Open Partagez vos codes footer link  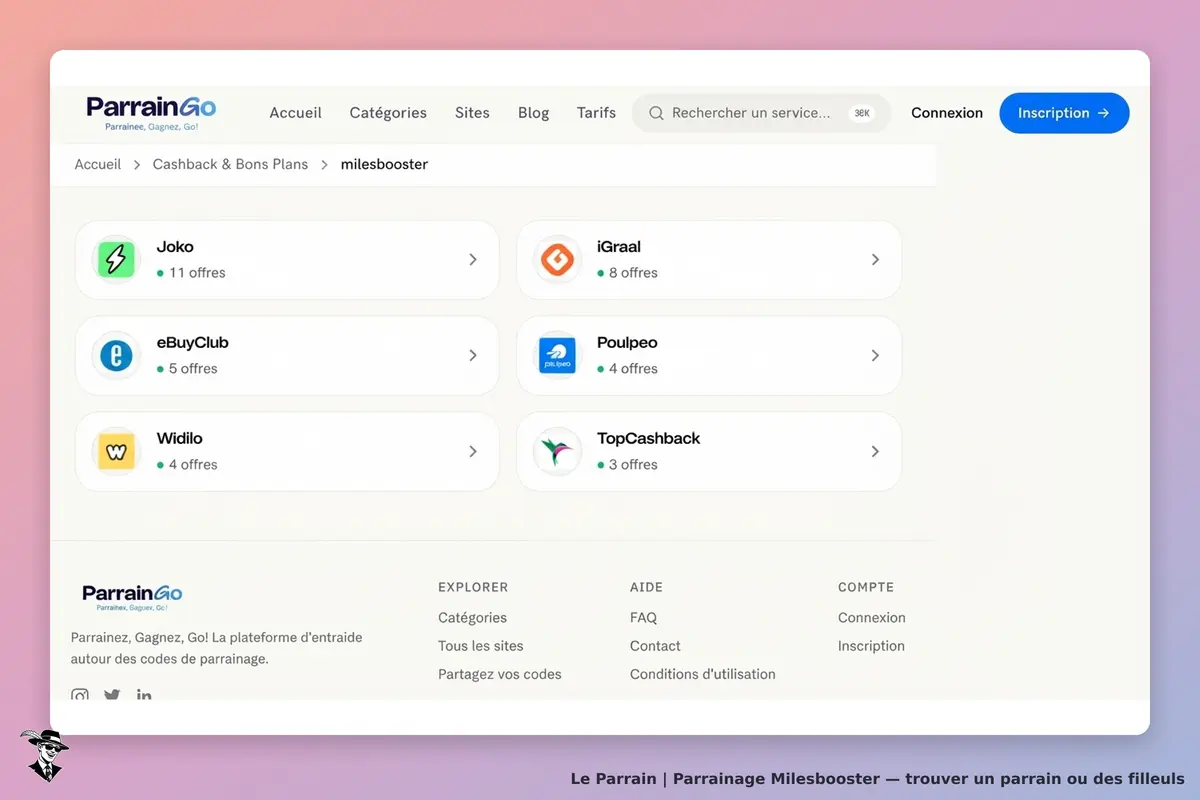[500, 674]
